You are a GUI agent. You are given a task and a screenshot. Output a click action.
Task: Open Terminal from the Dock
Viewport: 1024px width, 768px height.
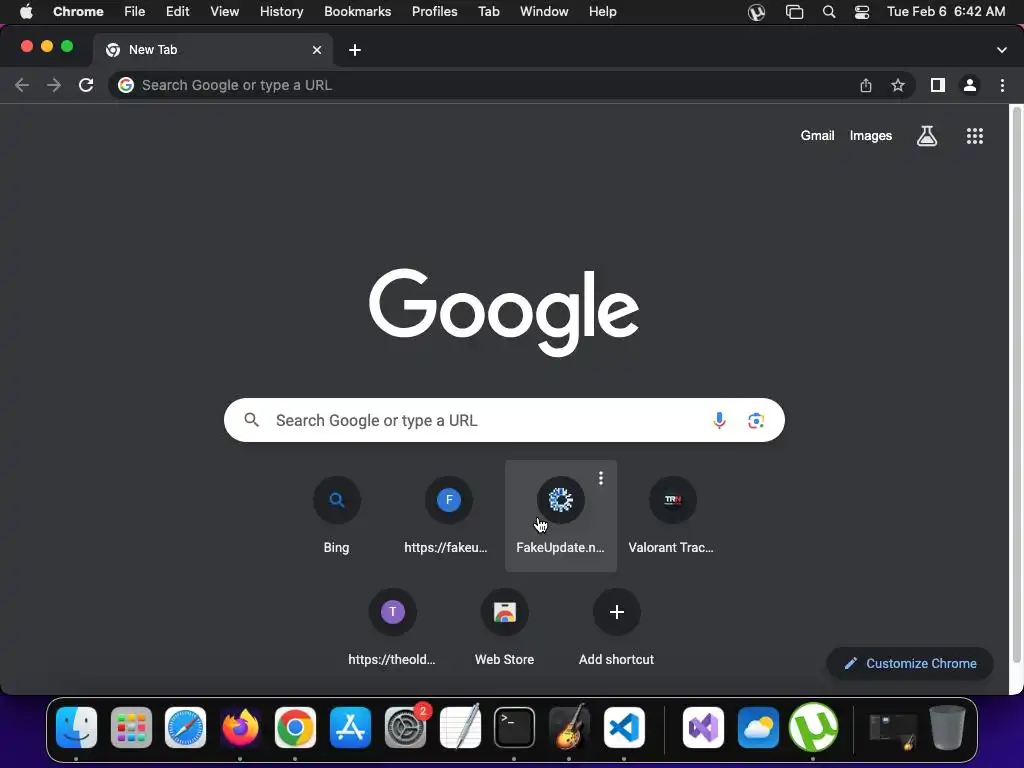point(515,728)
